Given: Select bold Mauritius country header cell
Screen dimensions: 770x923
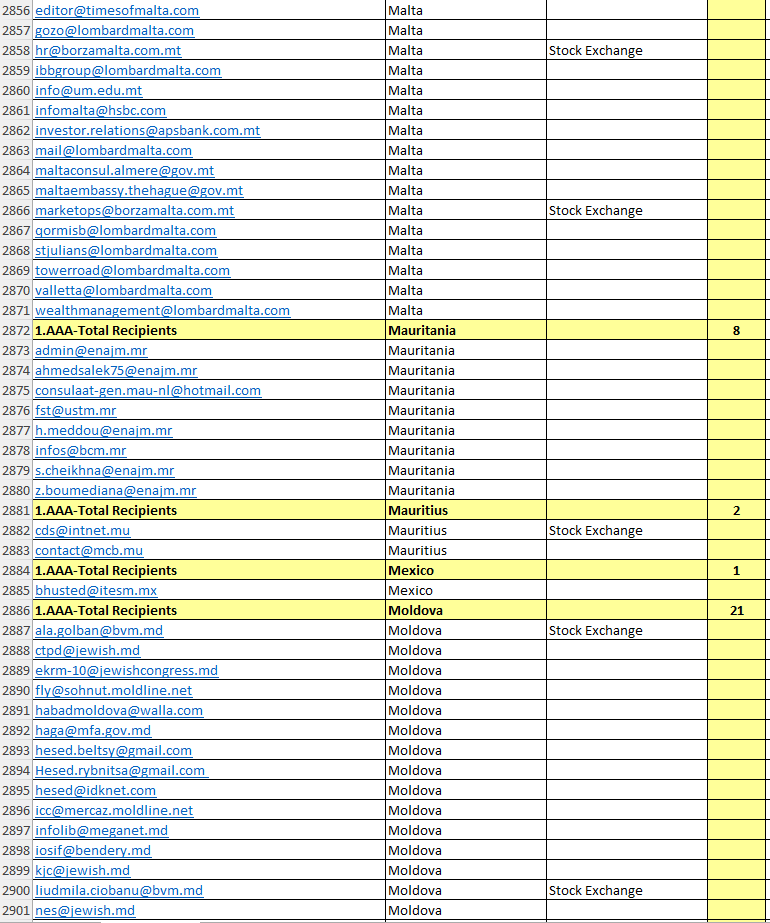Looking at the screenshot, I should click(466, 511).
